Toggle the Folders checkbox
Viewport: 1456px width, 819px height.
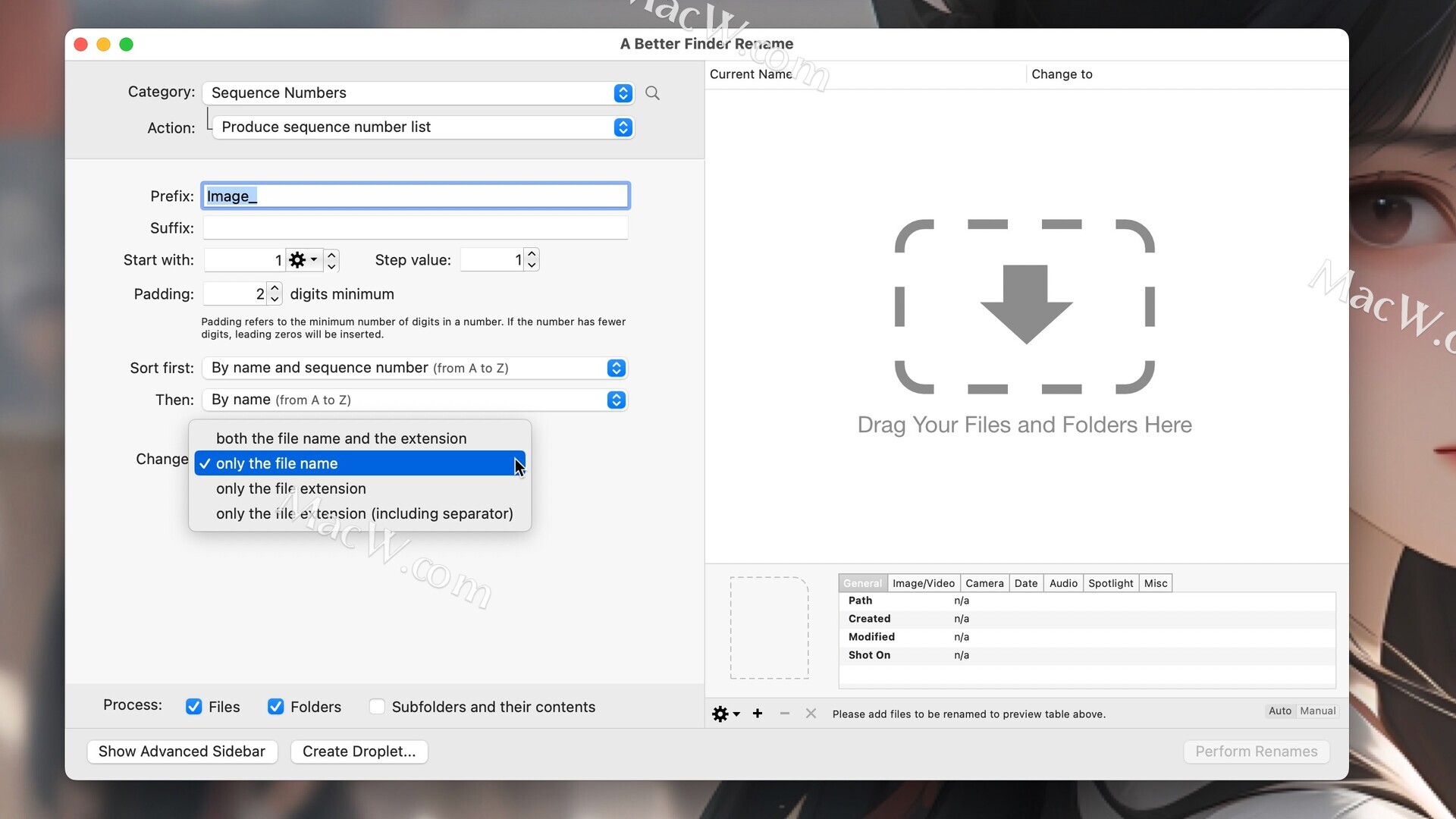click(276, 707)
